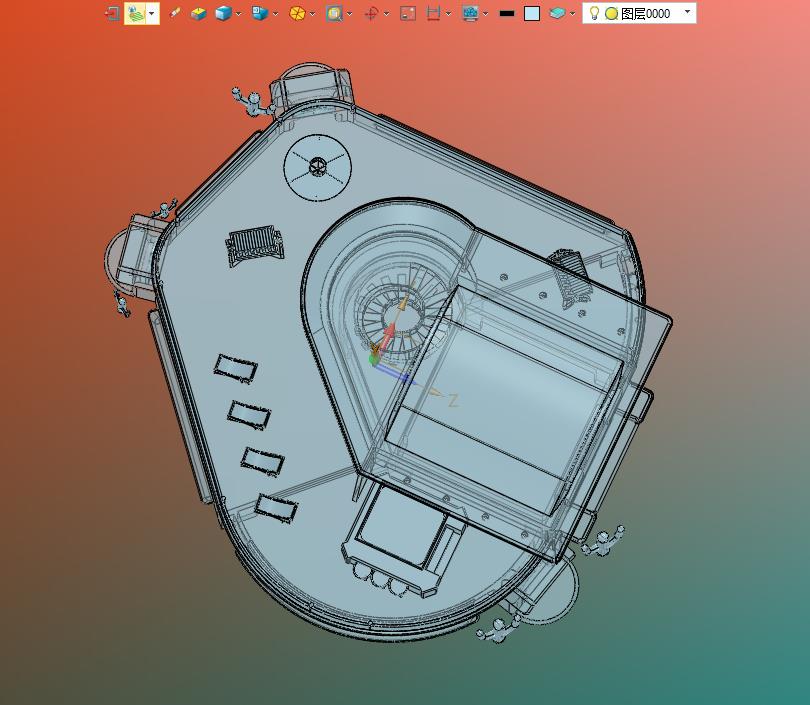Click the red exit icon in the toolbar

point(112,13)
